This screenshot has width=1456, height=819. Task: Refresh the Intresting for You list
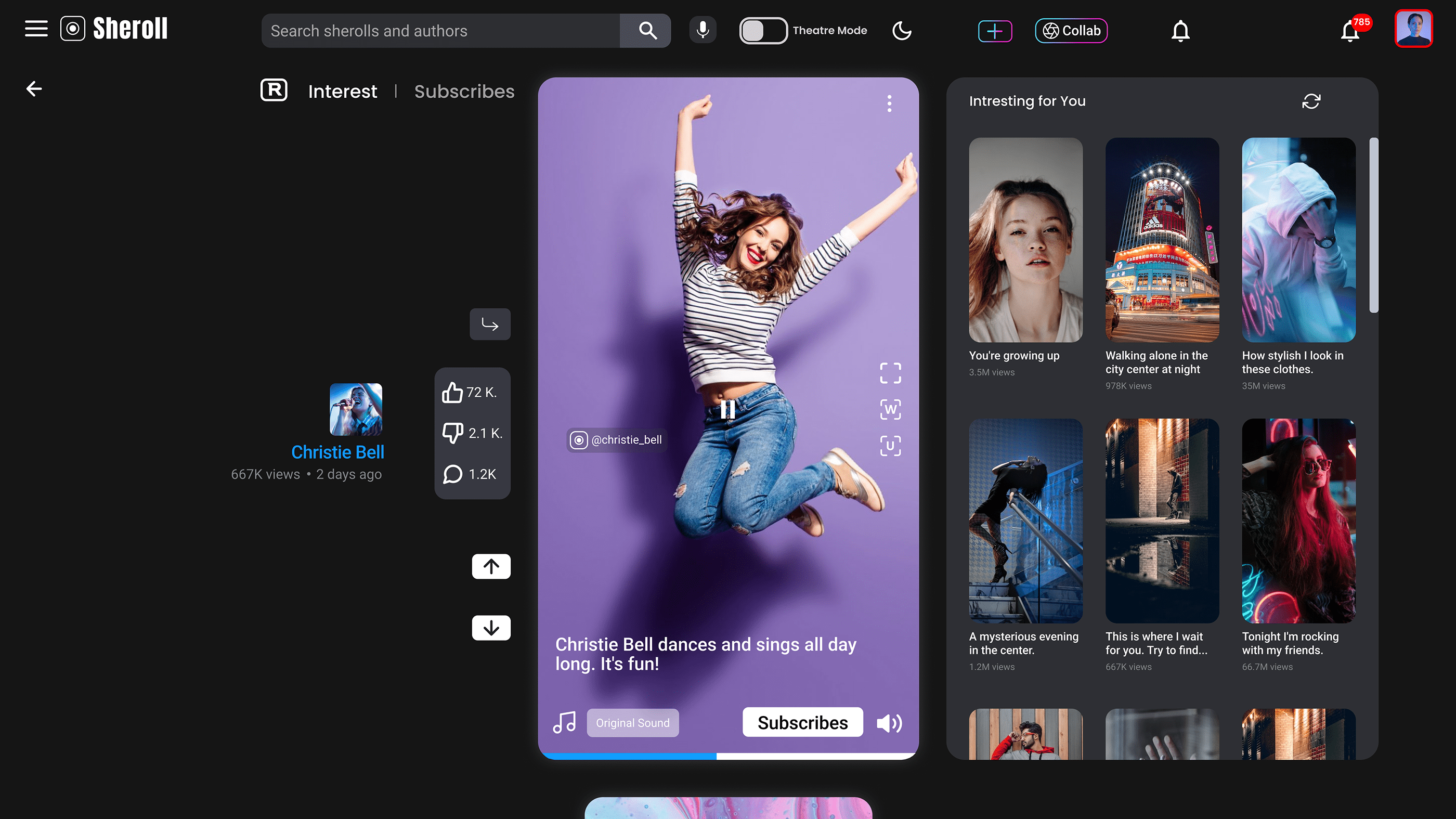[x=1311, y=101]
